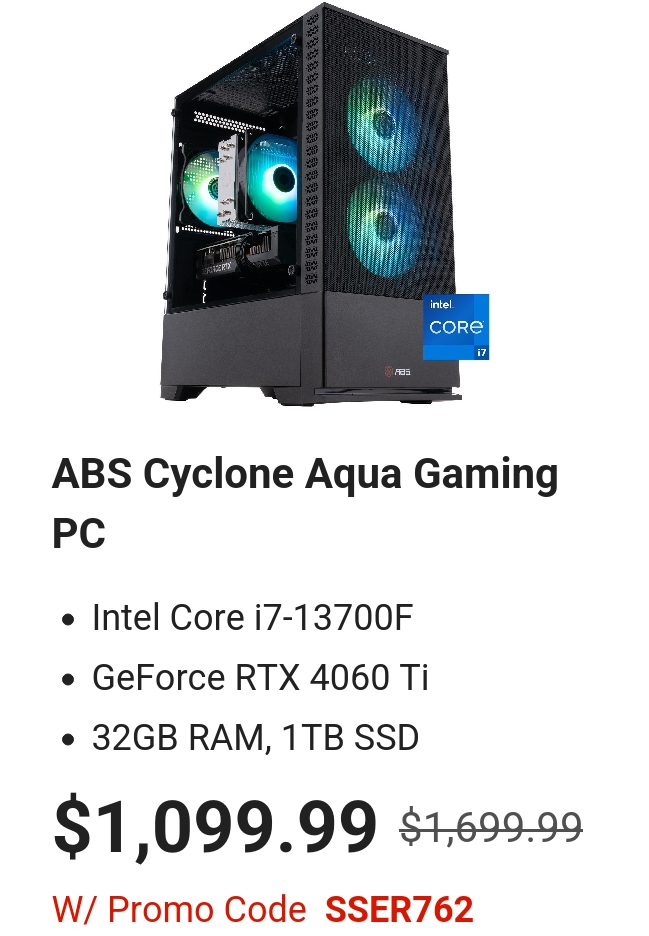Click the Intel Core i7 badge
The width and height of the screenshot is (649, 936).
point(456,327)
